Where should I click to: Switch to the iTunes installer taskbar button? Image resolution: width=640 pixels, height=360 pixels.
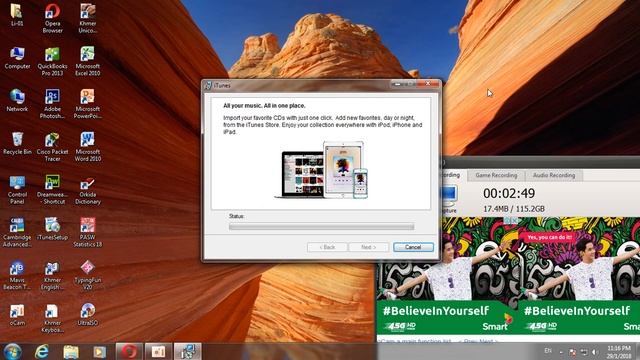point(188,351)
